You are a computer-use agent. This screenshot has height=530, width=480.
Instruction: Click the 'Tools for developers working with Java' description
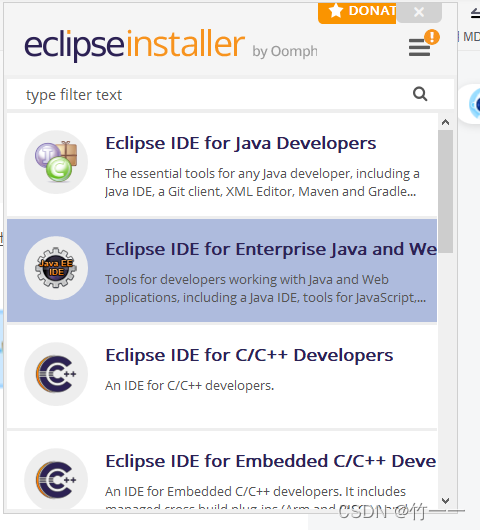[x=265, y=289]
